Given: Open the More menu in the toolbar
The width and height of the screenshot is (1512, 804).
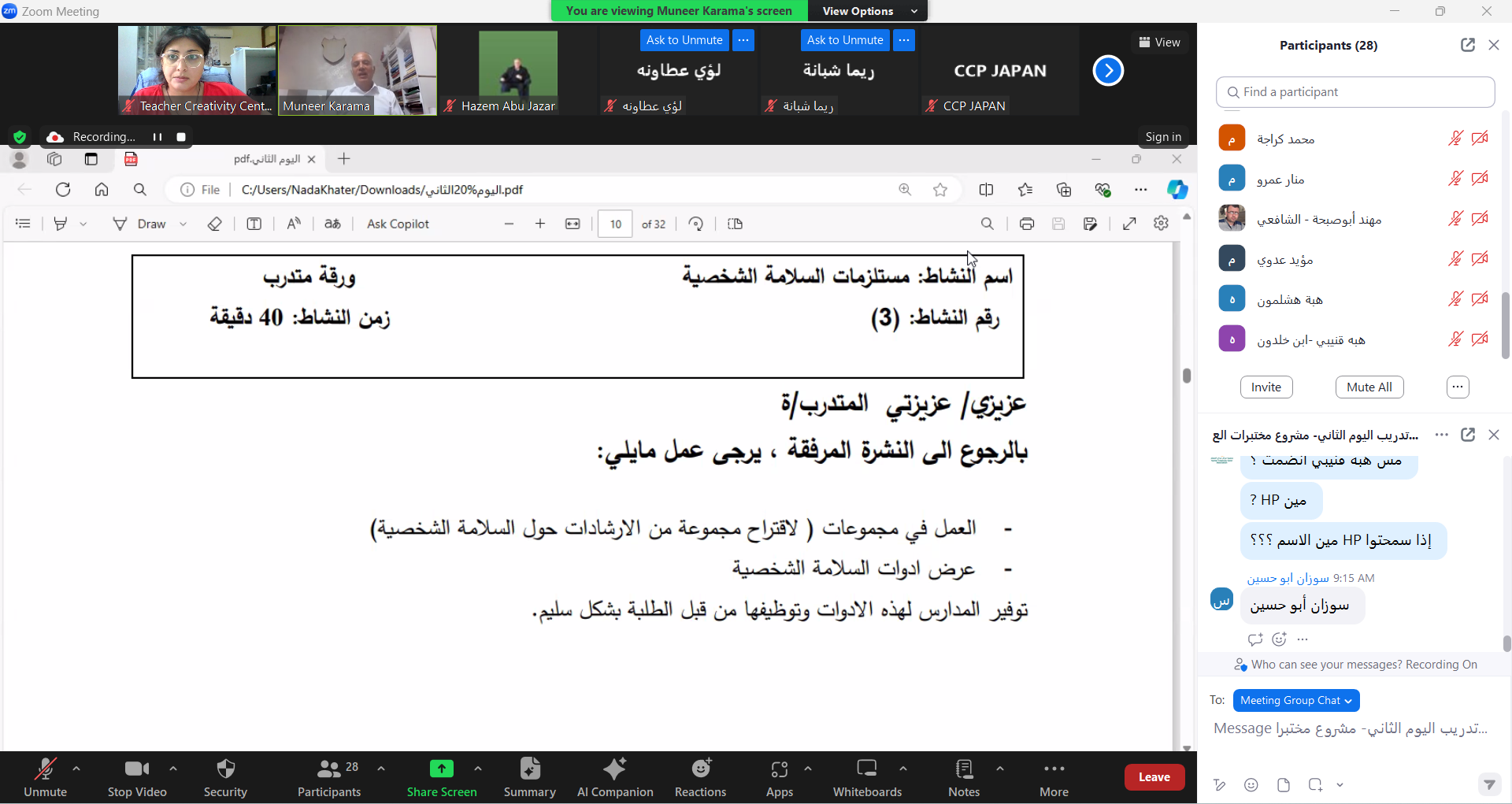Looking at the screenshot, I should pyautogui.click(x=1053, y=776).
